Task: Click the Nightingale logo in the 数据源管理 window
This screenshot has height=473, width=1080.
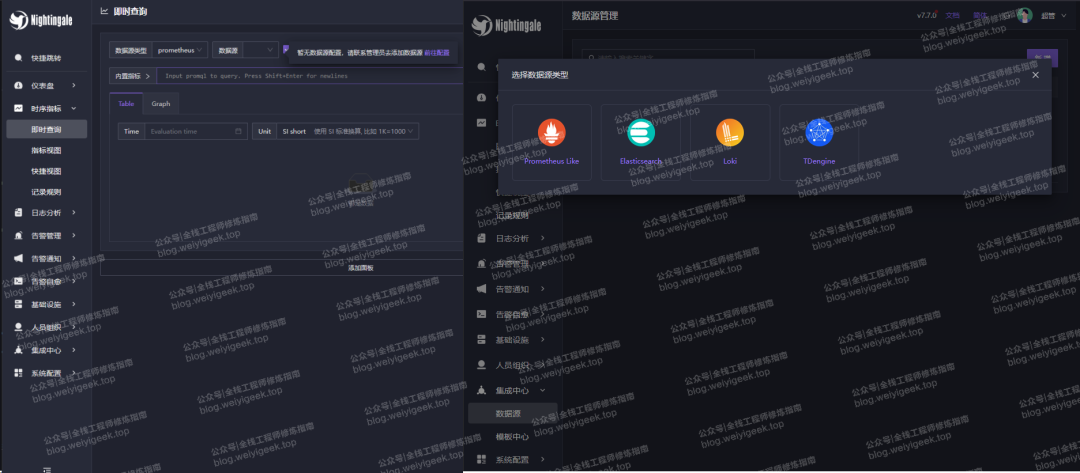Action: (507, 25)
